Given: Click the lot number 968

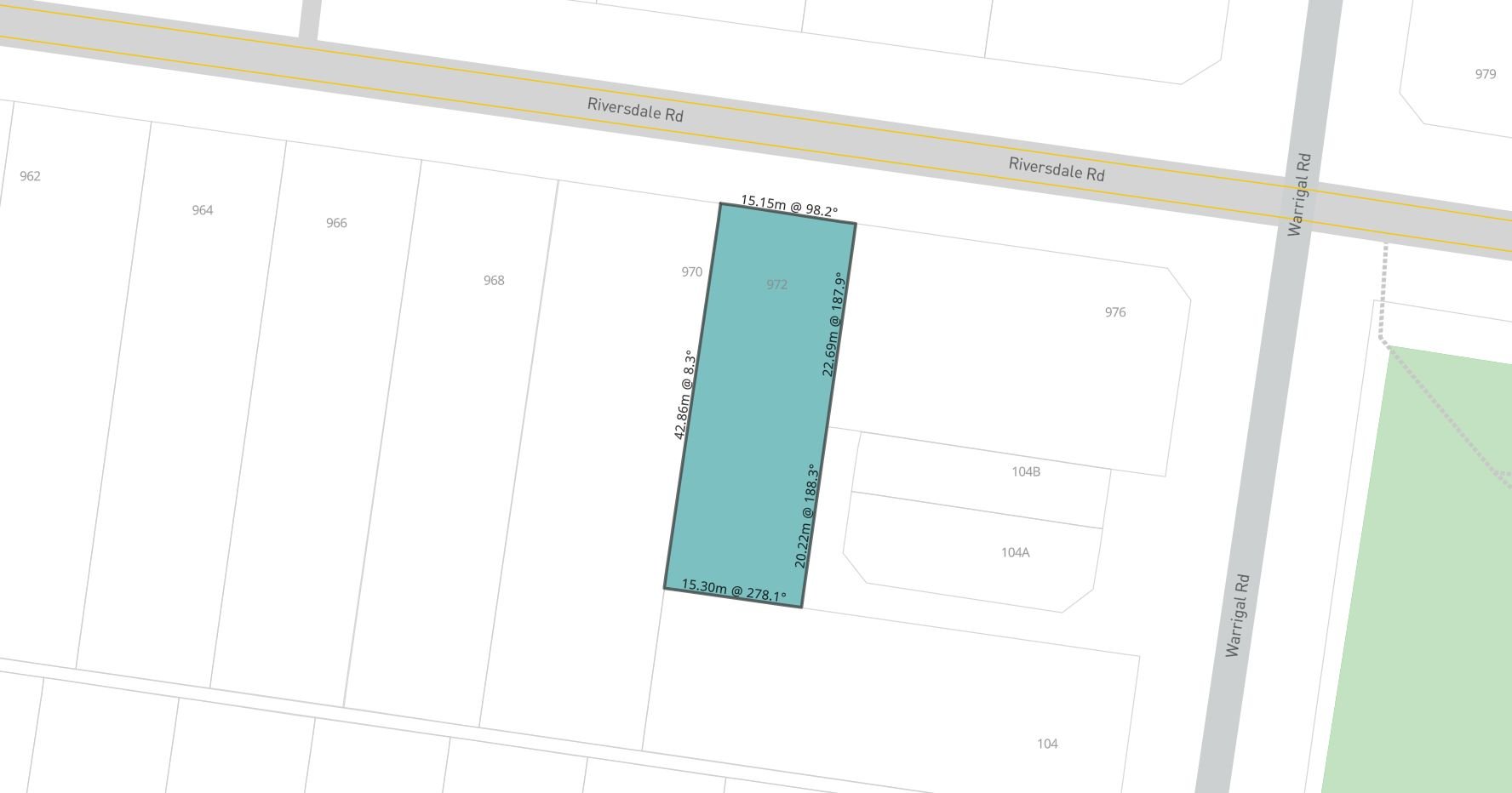Looking at the screenshot, I should click(494, 280).
